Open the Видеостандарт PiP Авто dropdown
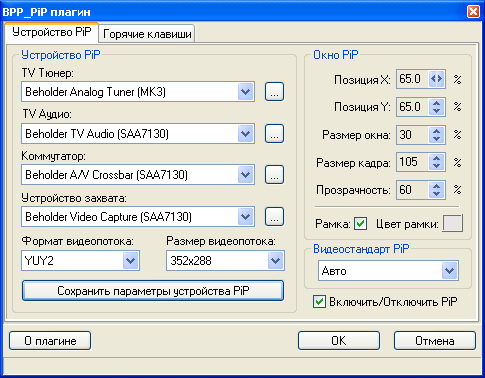The width and height of the screenshot is (485, 378). pyautogui.click(x=449, y=271)
